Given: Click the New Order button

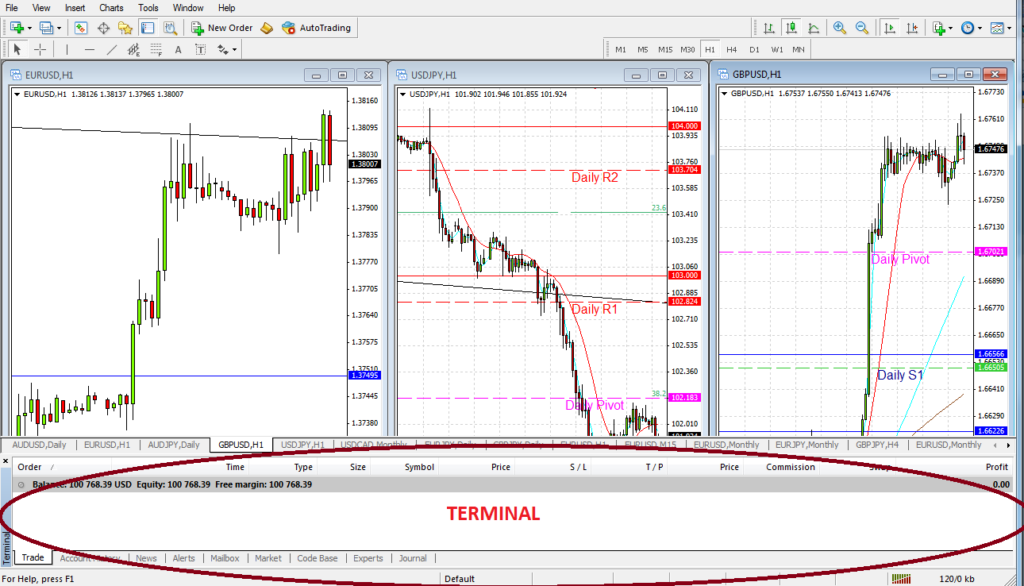Looking at the screenshot, I should click(x=222, y=27).
